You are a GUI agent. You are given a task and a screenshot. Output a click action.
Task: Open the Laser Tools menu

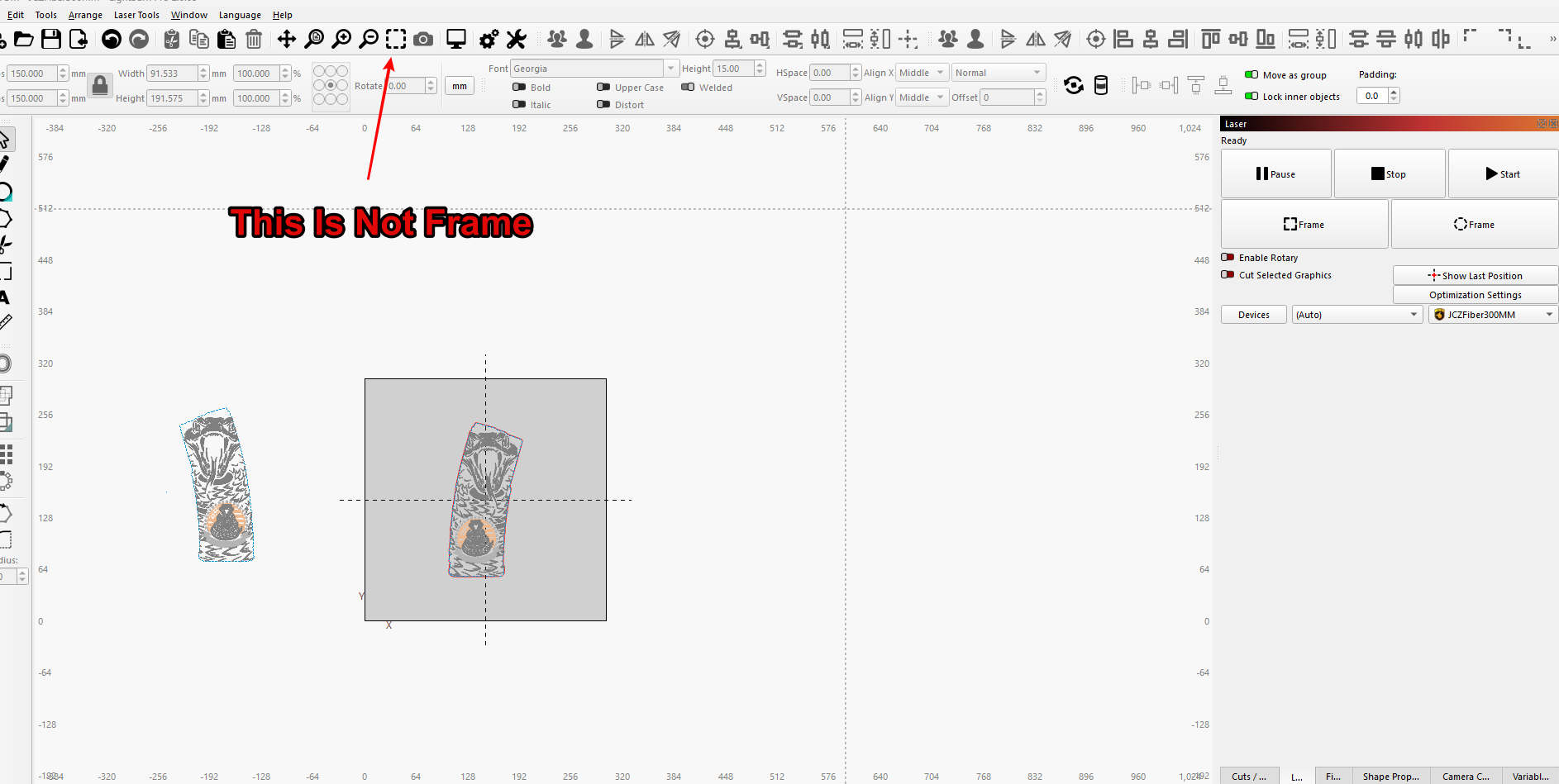click(x=136, y=15)
